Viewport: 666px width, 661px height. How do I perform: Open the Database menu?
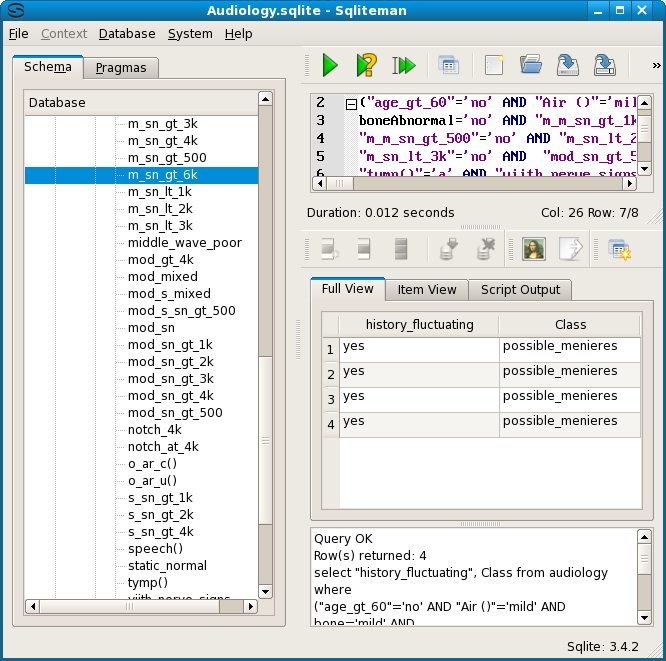[127, 33]
